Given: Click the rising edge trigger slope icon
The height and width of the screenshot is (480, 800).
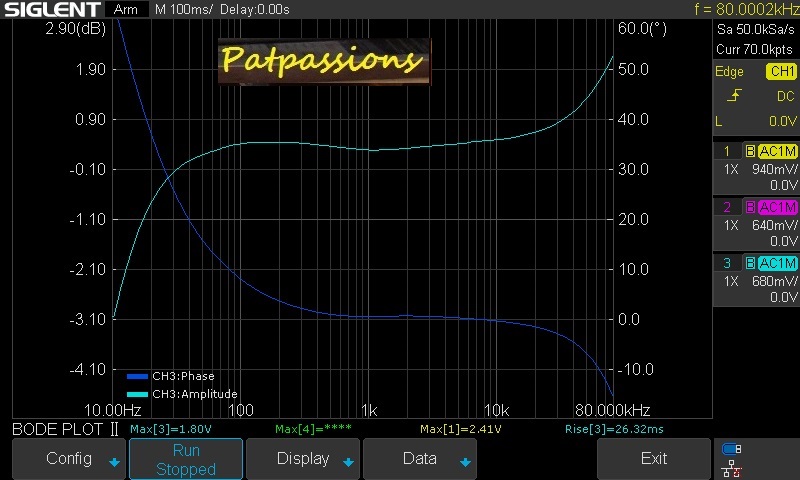Looking at the screenshot, I should [734, 96].
